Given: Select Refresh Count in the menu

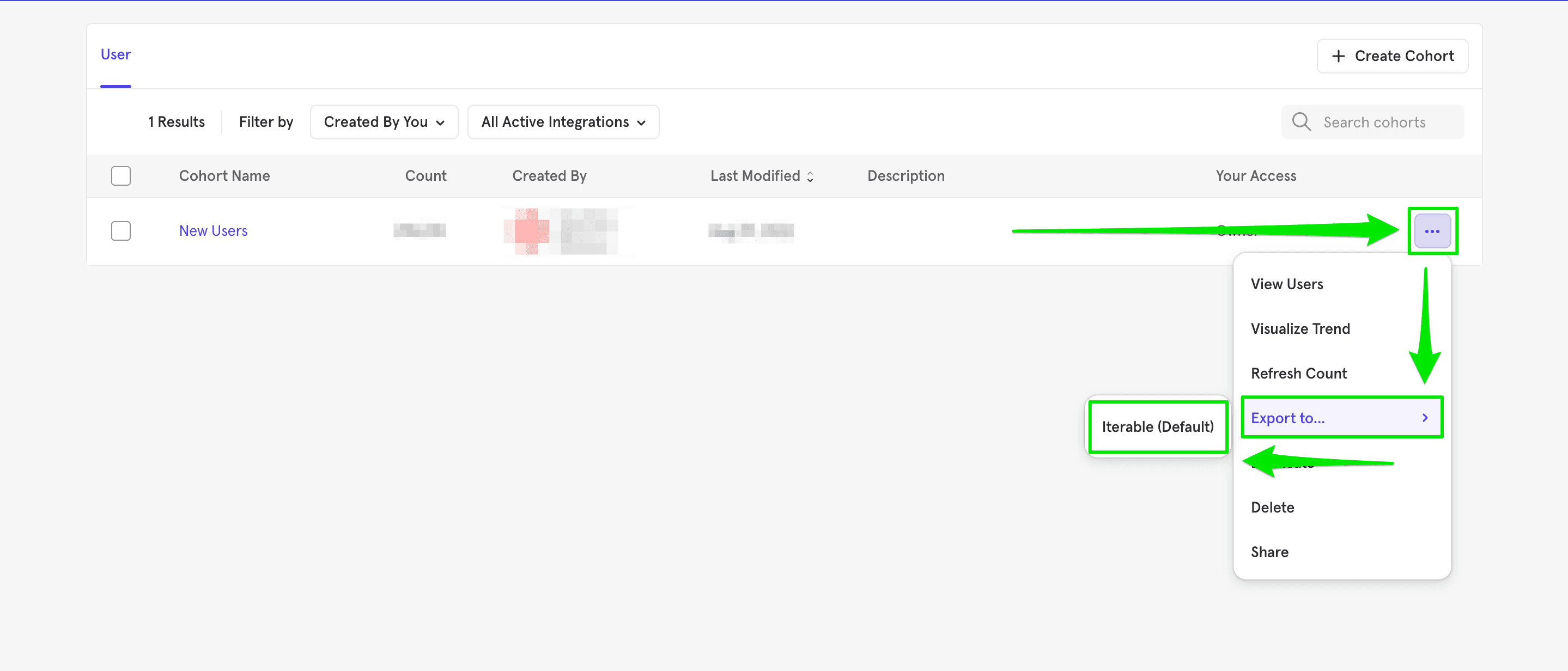Looking at the screenshot, I should (1298, 373).
